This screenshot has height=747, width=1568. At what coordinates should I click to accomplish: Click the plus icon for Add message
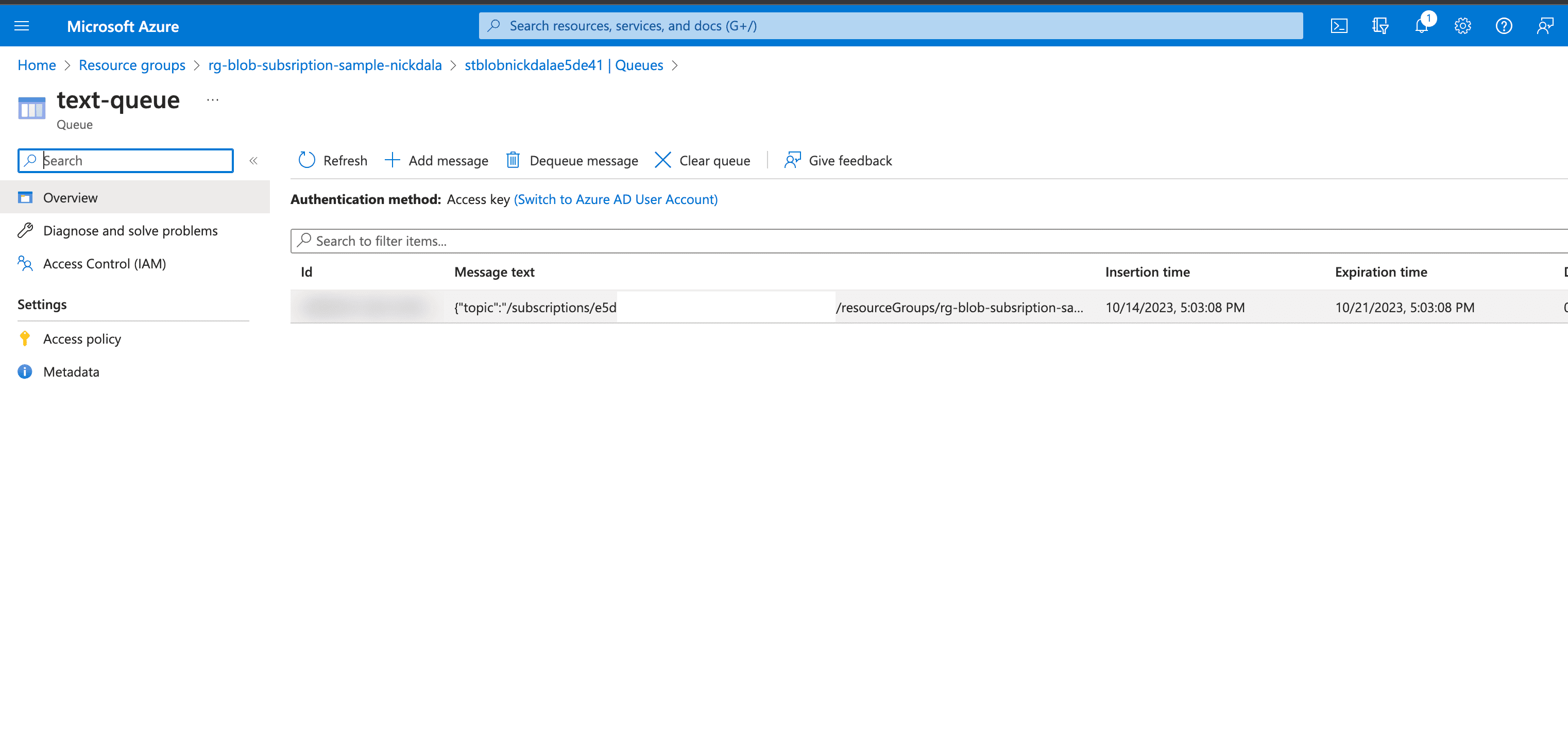(x=392, y=160)
